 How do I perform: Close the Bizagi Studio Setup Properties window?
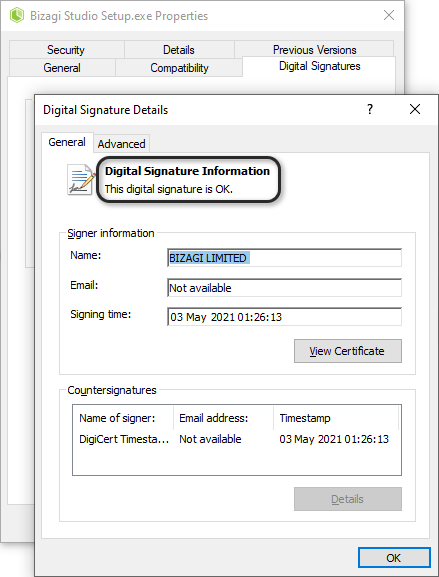(389, 15)
